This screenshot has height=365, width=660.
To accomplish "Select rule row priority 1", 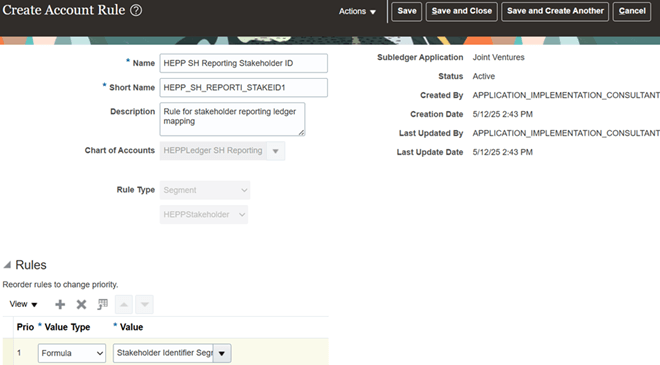I will point(19,353).
